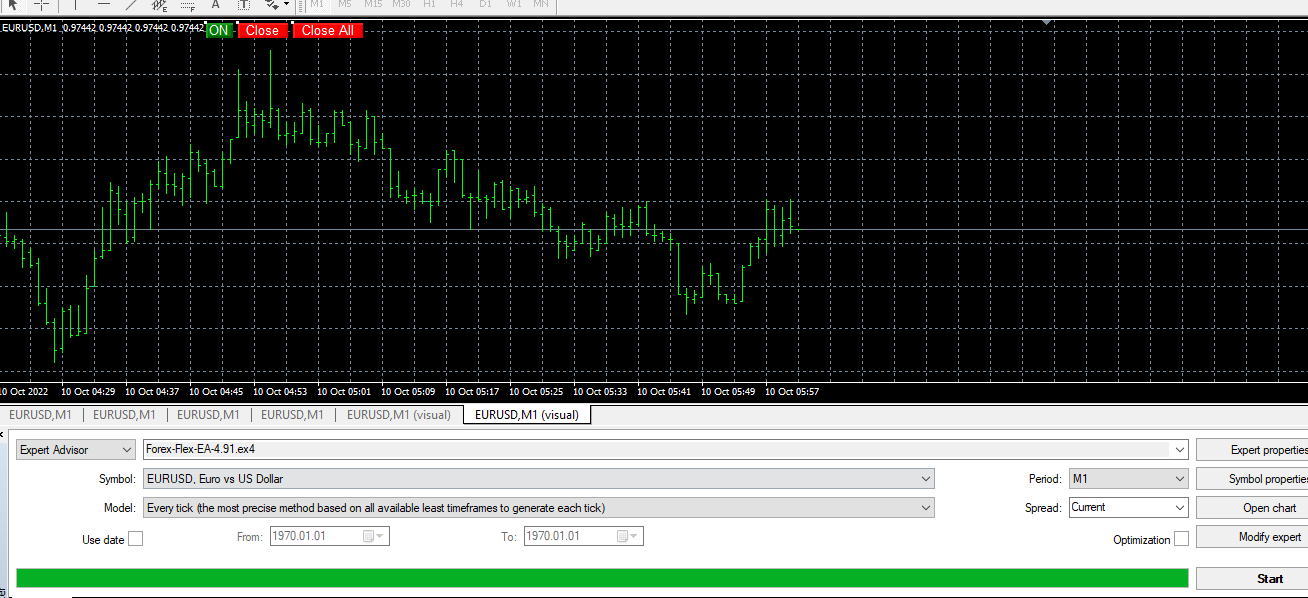
Task: Select the vertical line drawing tool
Action: coord(75,5)
